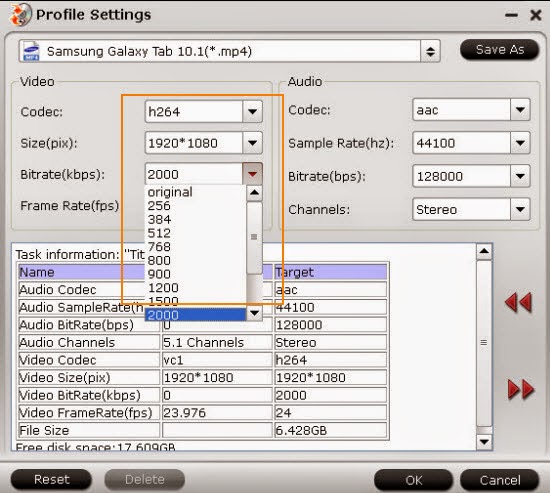This screenshot has width=550, height=493.
Task: Select highlighted 2000 in bitrate list
Action: pyautogui.click(x=195, y=315)
